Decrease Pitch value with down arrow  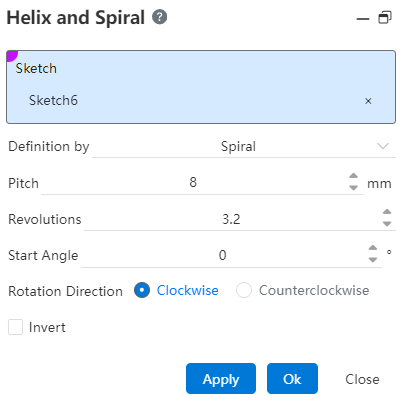[x=353, y=188]
